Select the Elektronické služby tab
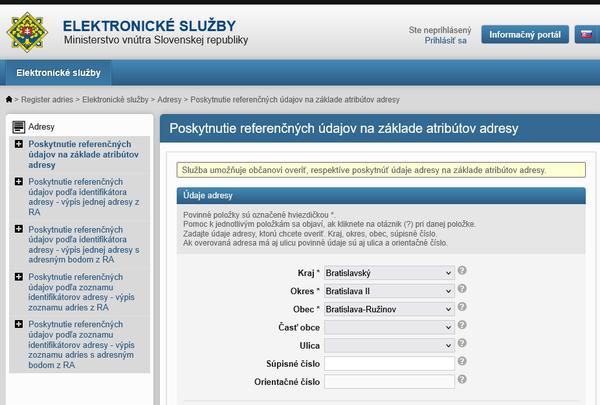Viewport: 600px width, 405px height. pos(58,74)
